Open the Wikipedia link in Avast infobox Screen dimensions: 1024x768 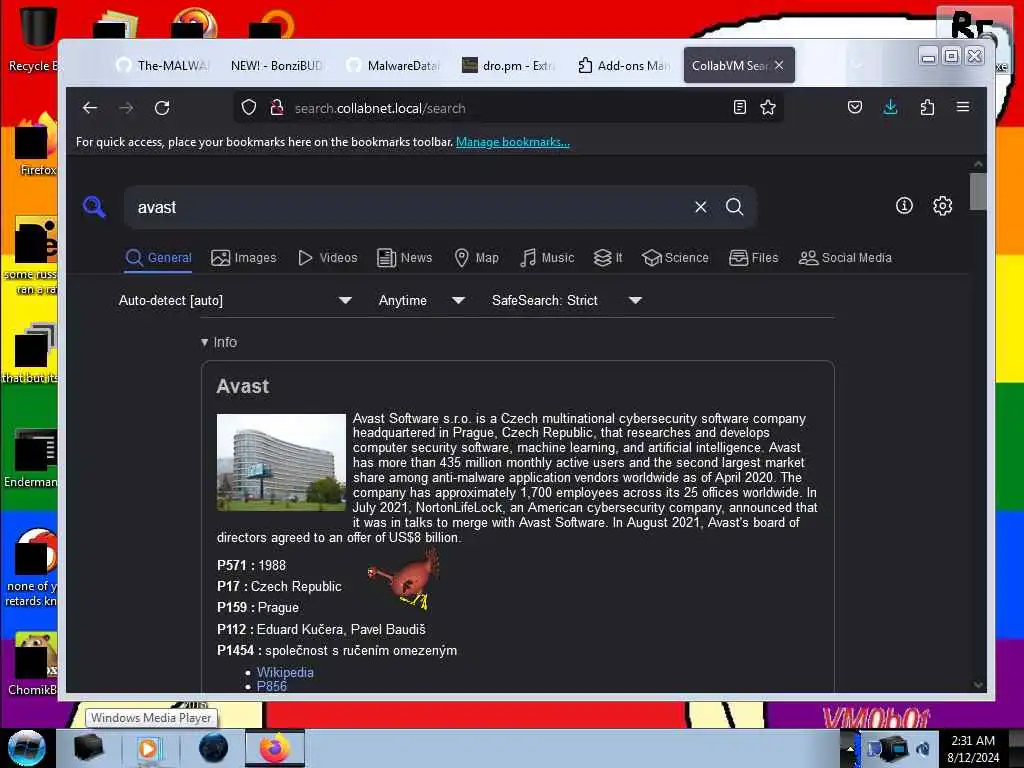click(x=285, y=672)
